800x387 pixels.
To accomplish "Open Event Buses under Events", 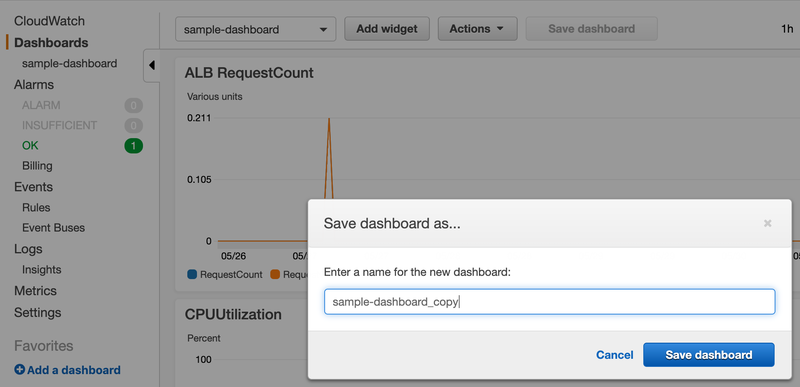I will (54, 228).
